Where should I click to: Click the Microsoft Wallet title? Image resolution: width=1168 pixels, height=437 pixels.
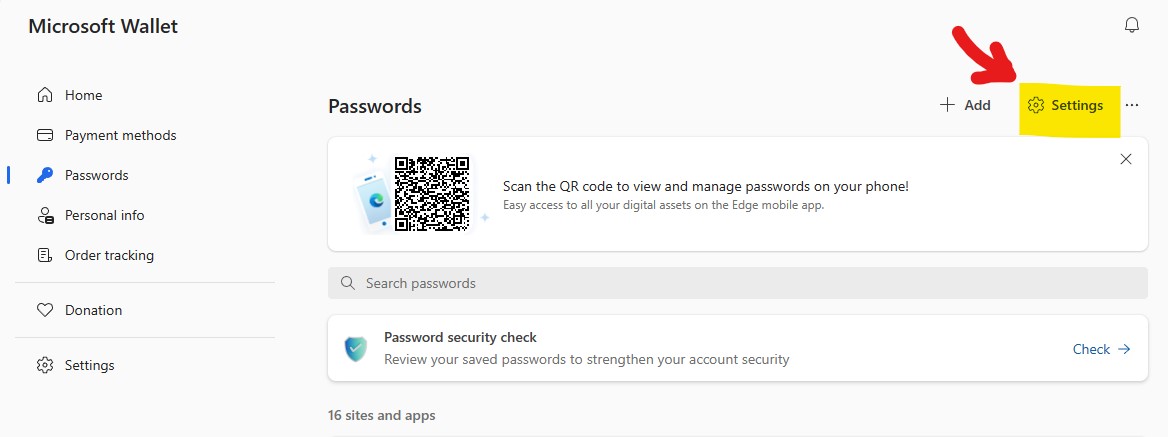point(103,26)
